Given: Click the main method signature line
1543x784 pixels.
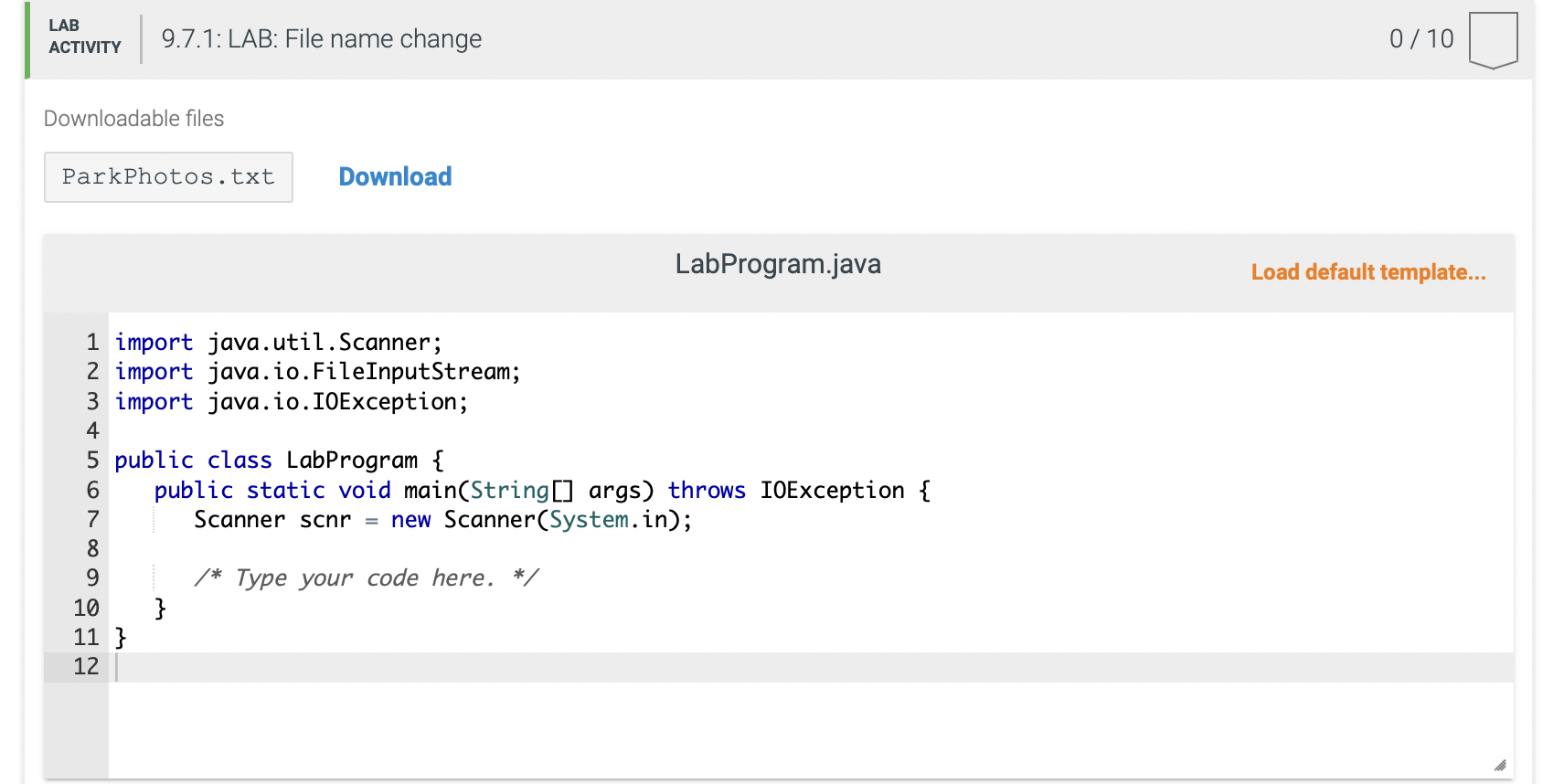Looking at the screenshot, I should (543, 491).
